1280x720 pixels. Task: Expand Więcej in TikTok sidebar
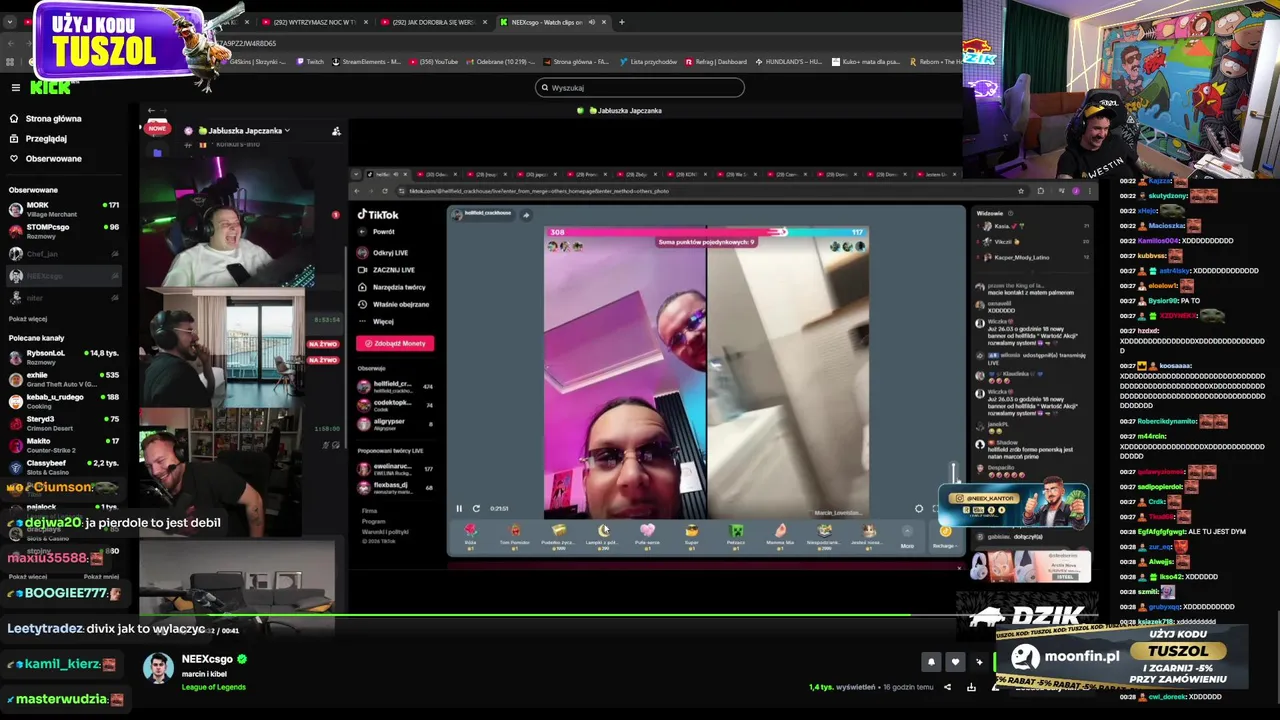pyautogui.click(x=376, y=321)
